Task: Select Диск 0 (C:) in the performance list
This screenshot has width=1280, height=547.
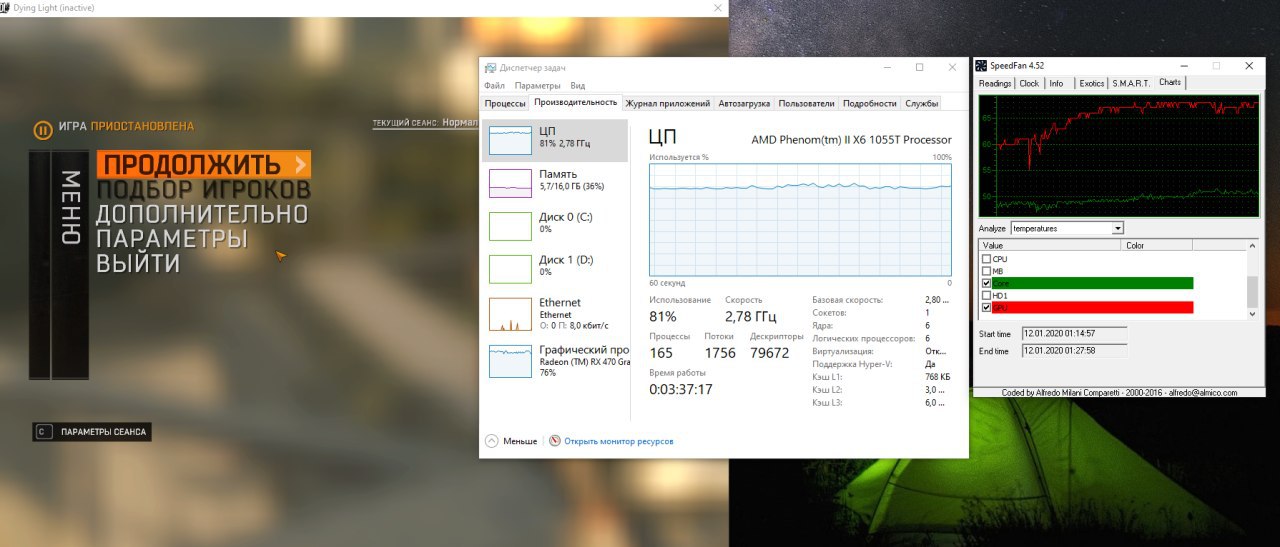Action: point(555,226)
